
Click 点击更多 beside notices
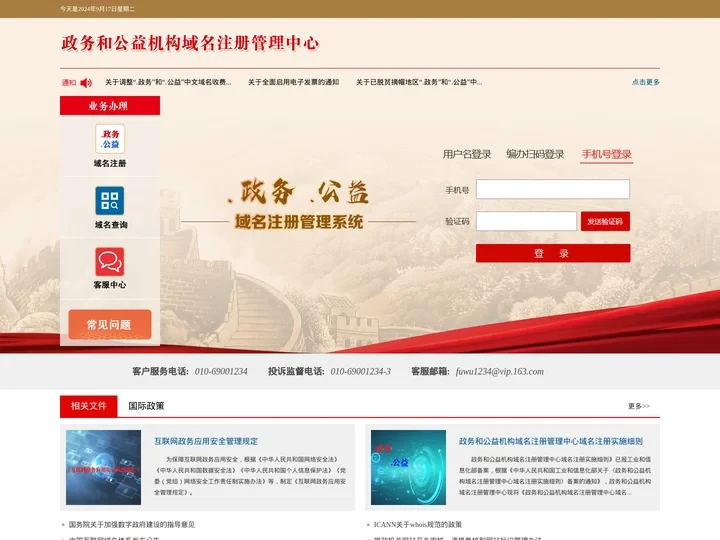646,82
